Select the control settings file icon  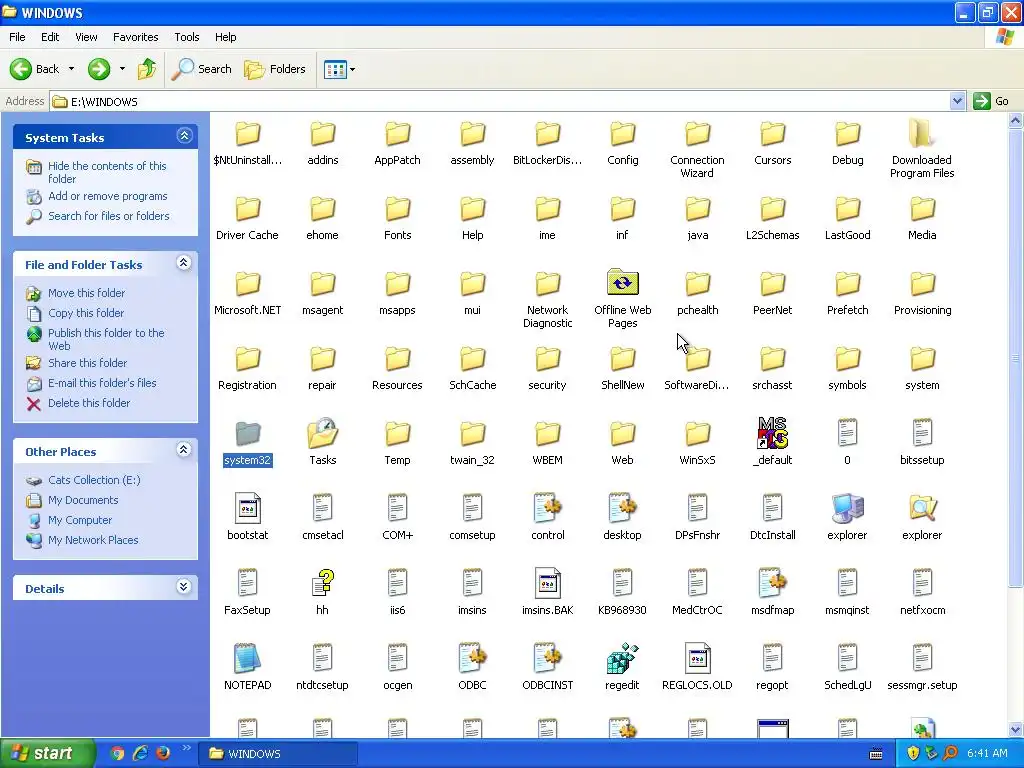click(547, 509)
